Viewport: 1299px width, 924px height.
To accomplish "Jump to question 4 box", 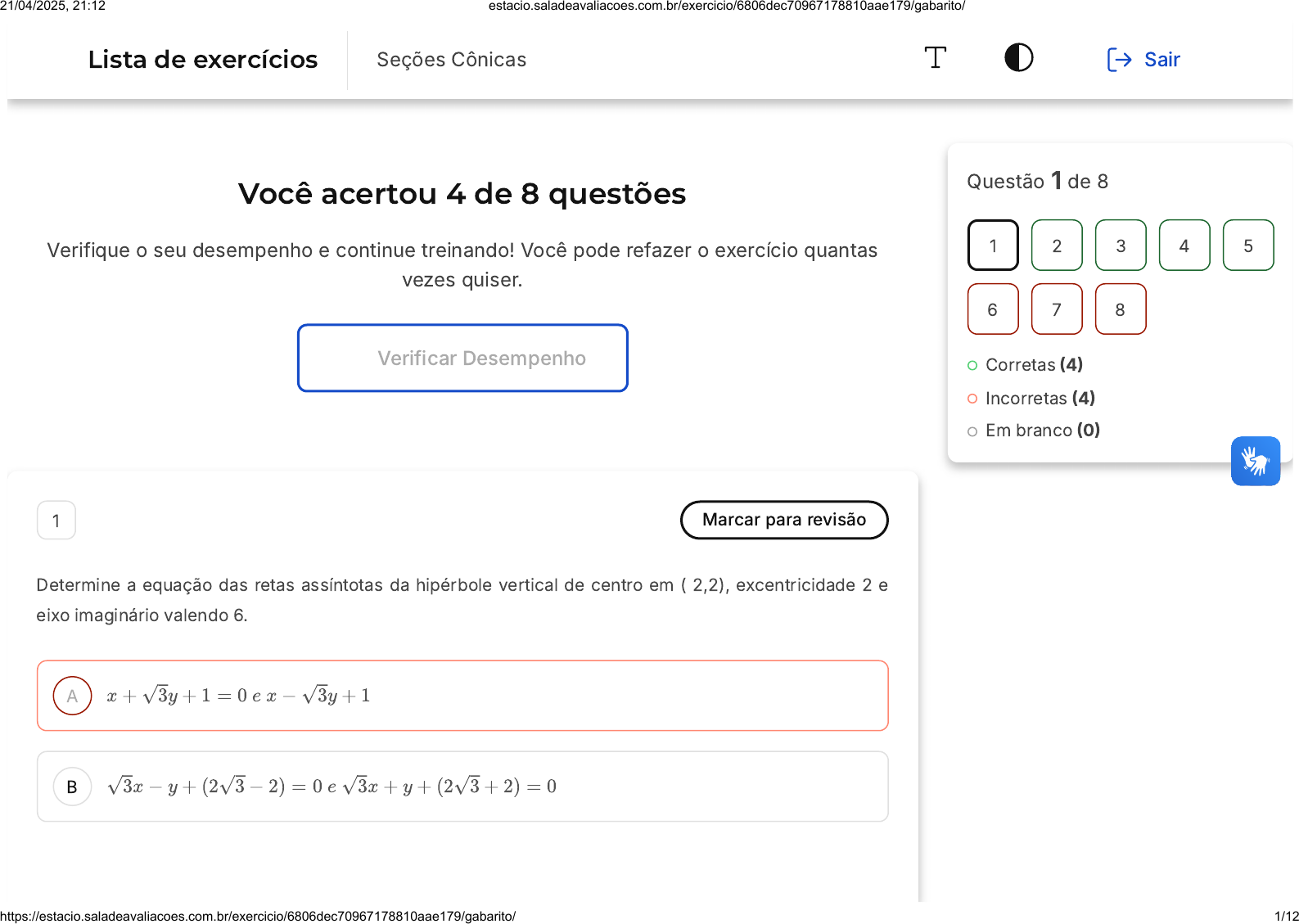I will [1184, 246].
